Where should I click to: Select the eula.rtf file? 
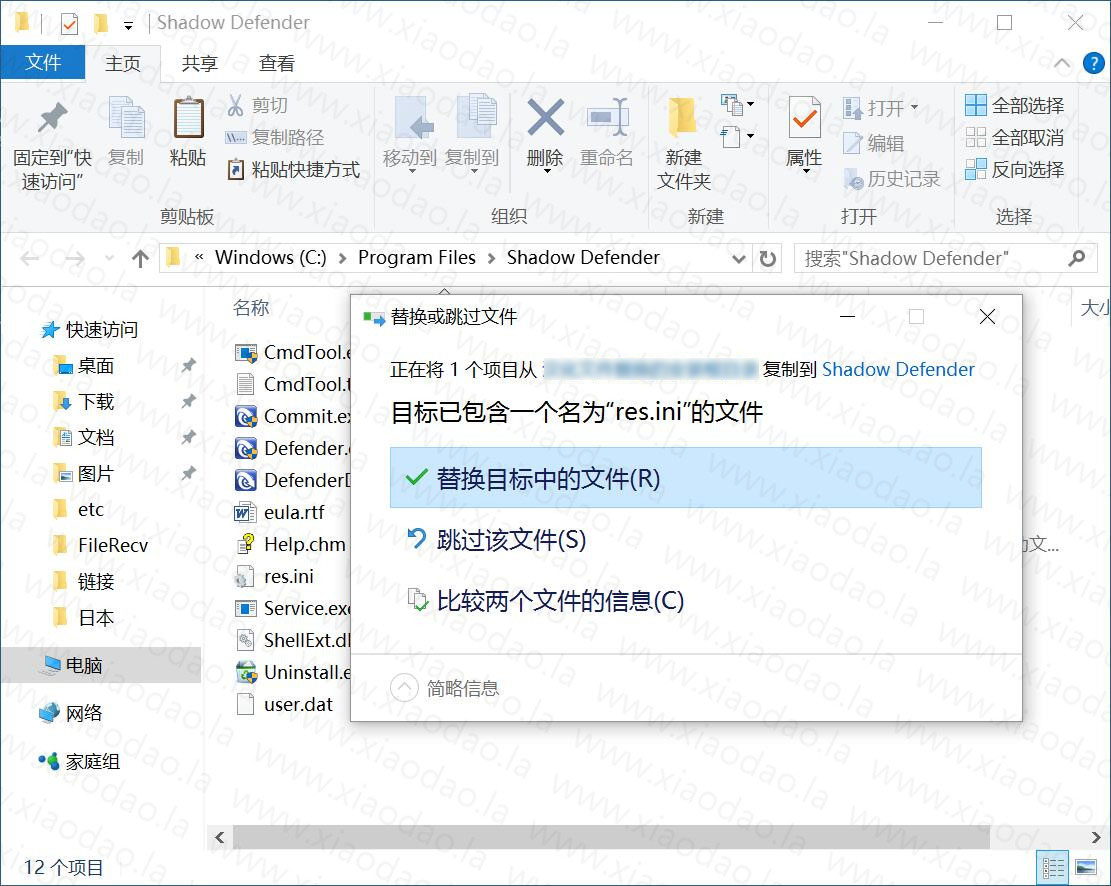[281, 512]
